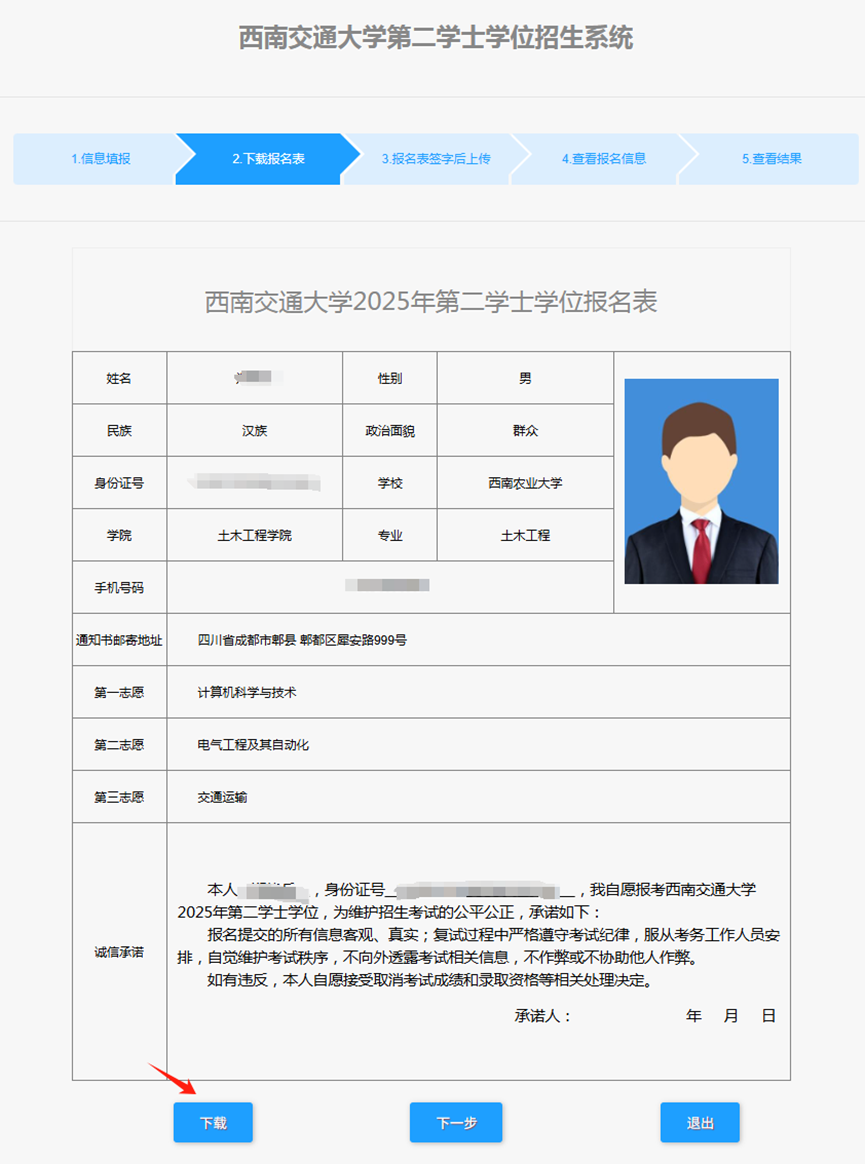Click the 2025年第二学士学位报名表 form heading

coord(431,302)
